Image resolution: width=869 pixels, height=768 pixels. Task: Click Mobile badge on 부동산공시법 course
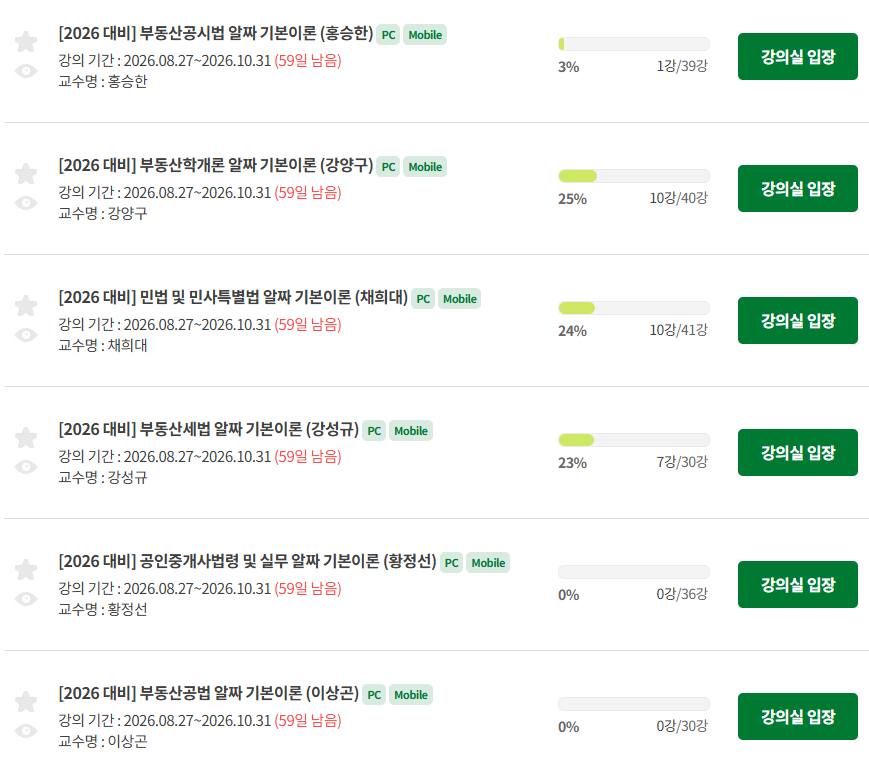425,35
